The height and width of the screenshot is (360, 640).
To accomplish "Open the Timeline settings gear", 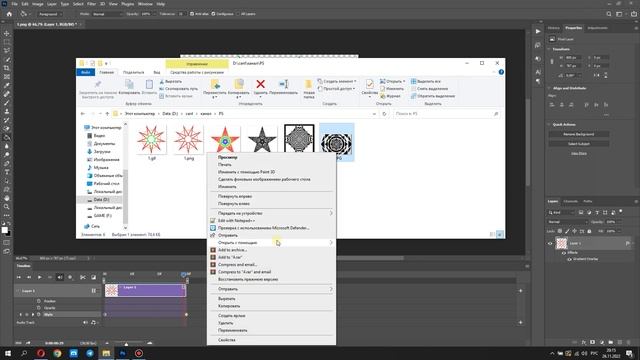I will [70, 277].
